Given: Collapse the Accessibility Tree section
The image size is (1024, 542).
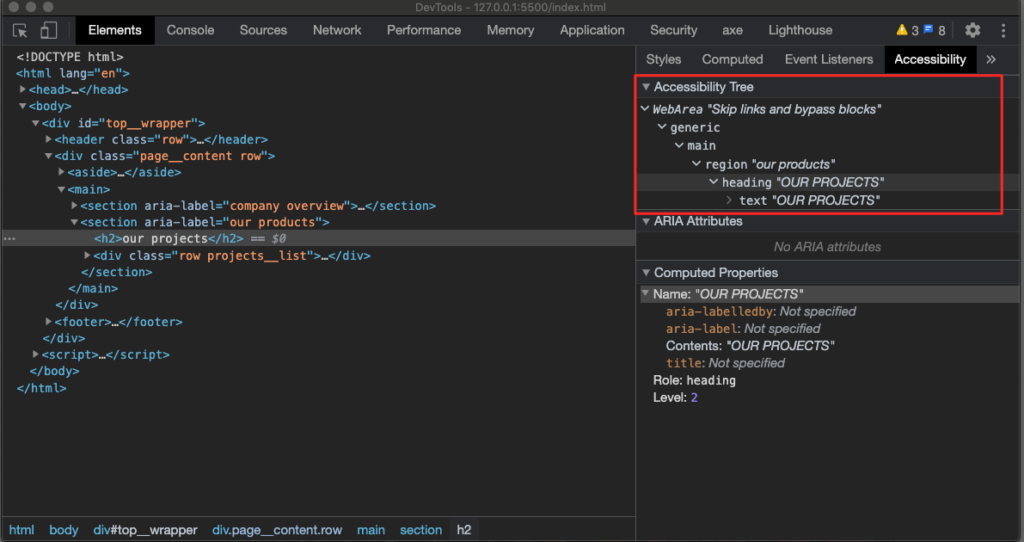Looking at the screenshot, I should click(646, 87).
